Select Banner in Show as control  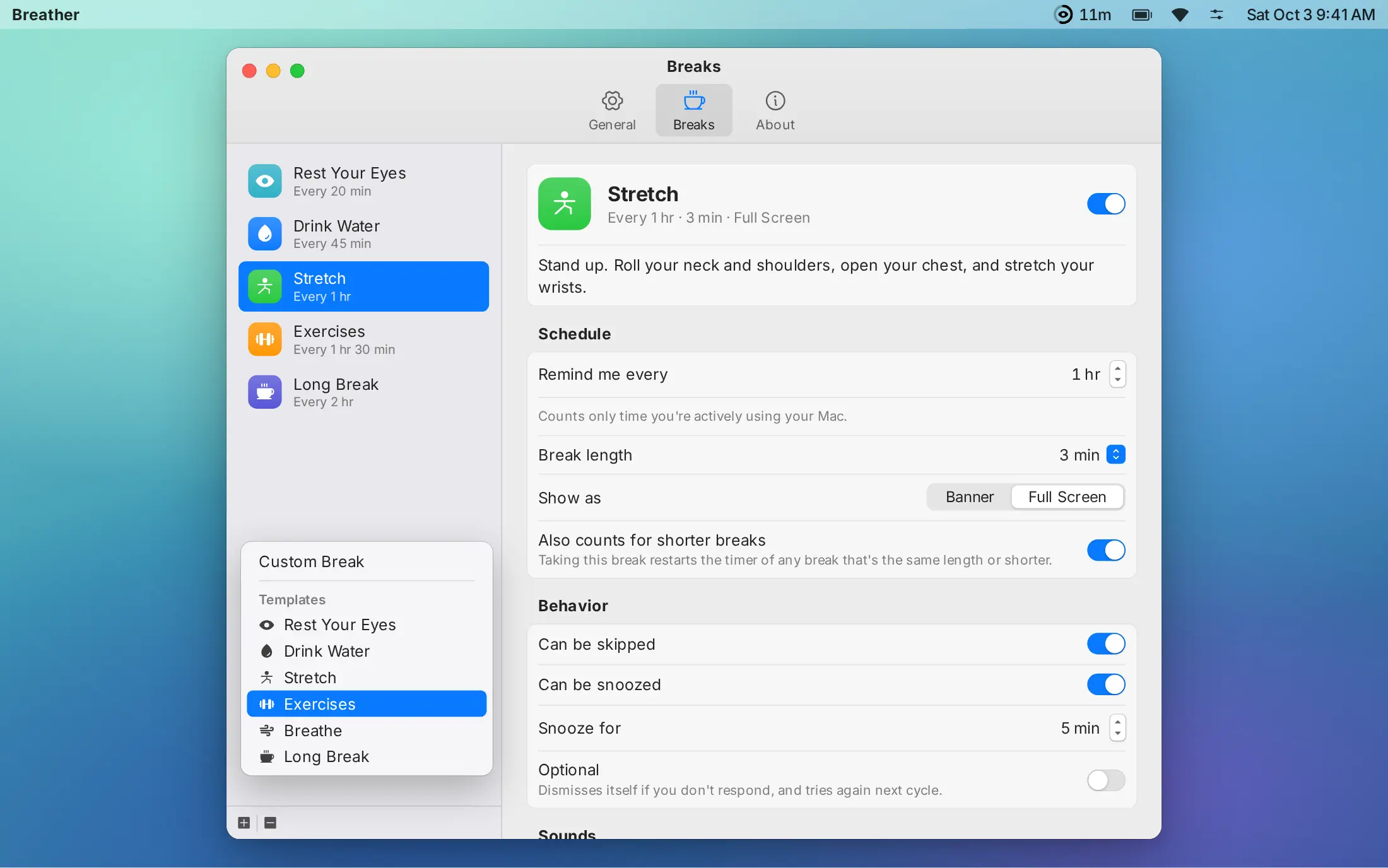pos(969,497)
